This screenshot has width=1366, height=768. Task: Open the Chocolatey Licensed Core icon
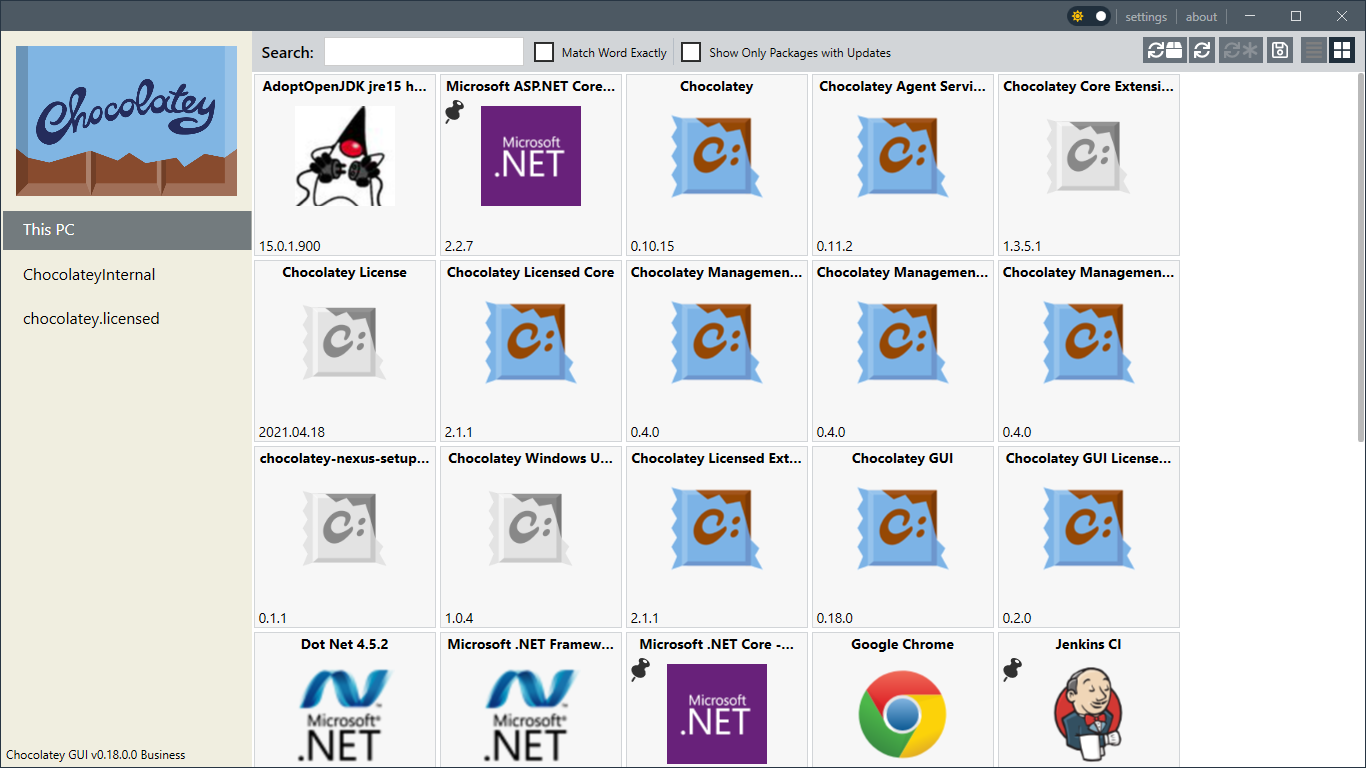tap(531, 342)
